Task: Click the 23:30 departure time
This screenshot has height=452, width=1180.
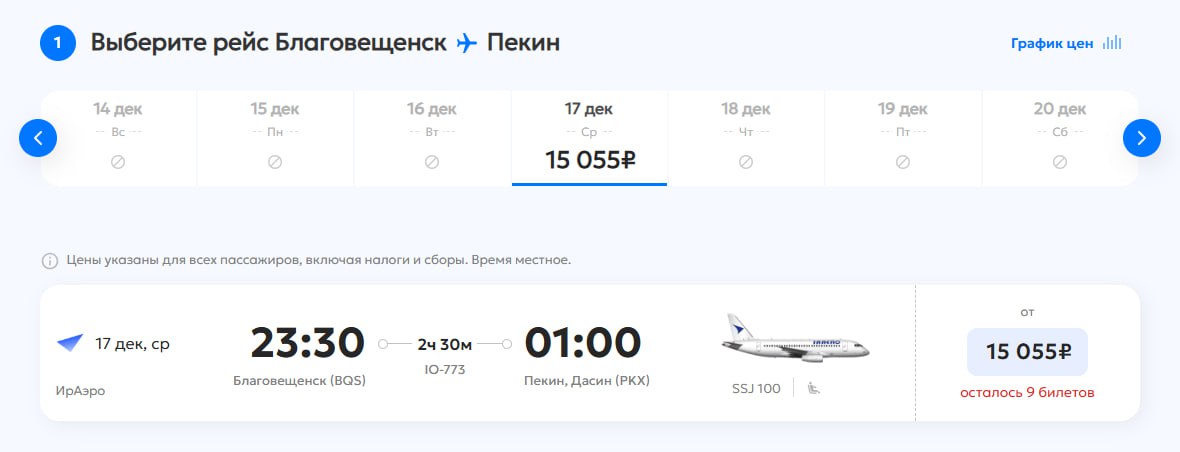Action: (307, 343)
